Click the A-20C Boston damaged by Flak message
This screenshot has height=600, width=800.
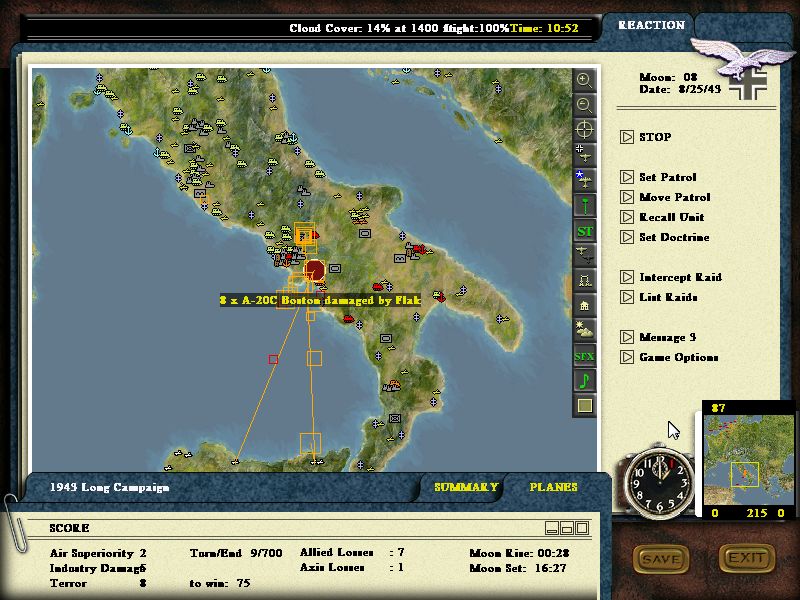[320, 301]
